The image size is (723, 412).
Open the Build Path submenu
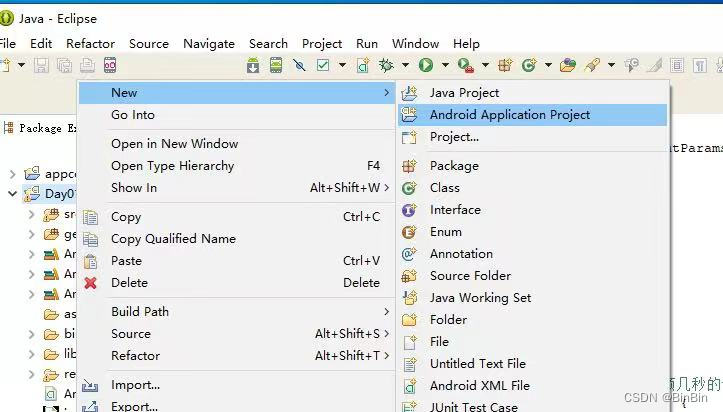coord(237,312)
